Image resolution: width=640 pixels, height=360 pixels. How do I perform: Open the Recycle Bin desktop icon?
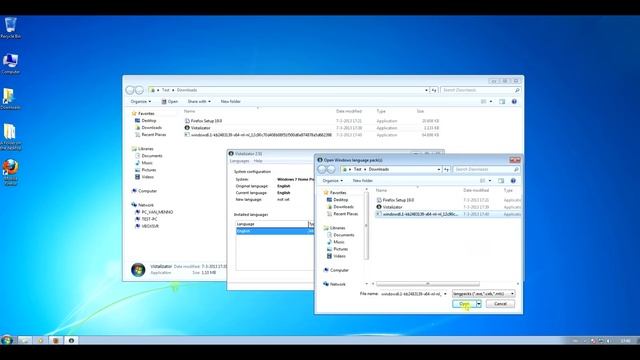[x=11, y=28]
